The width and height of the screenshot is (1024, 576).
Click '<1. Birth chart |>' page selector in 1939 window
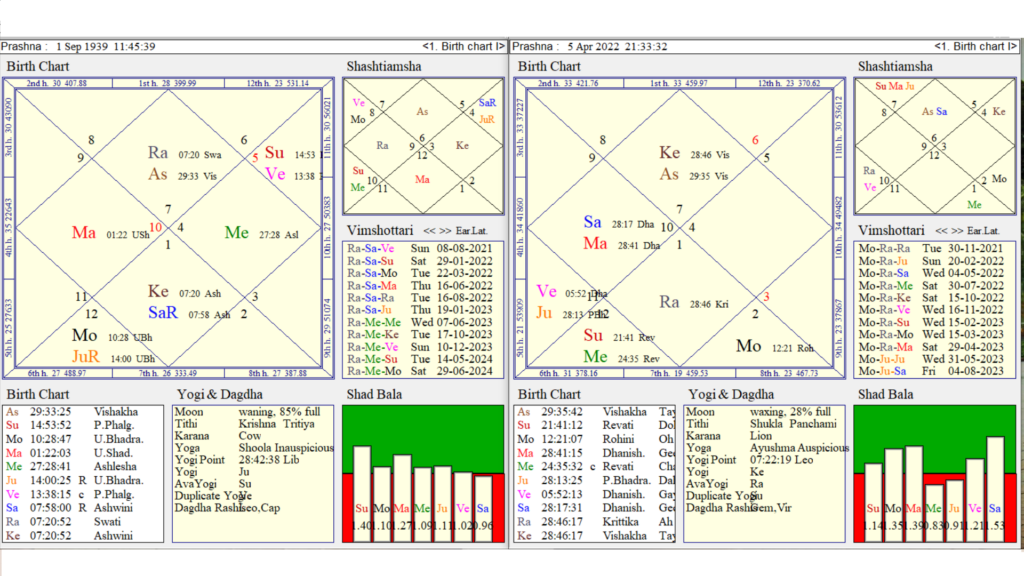[x=463, y=46]
